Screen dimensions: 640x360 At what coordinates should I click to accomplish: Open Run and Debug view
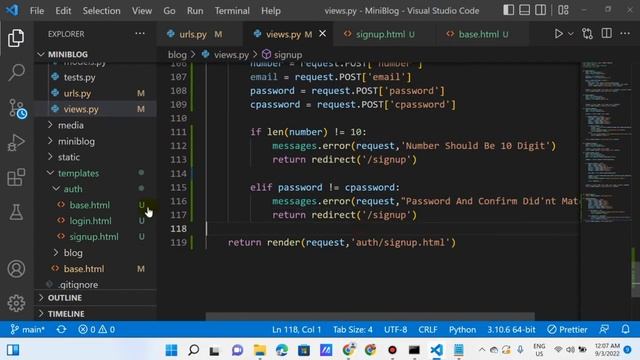[x=16, y=142]
